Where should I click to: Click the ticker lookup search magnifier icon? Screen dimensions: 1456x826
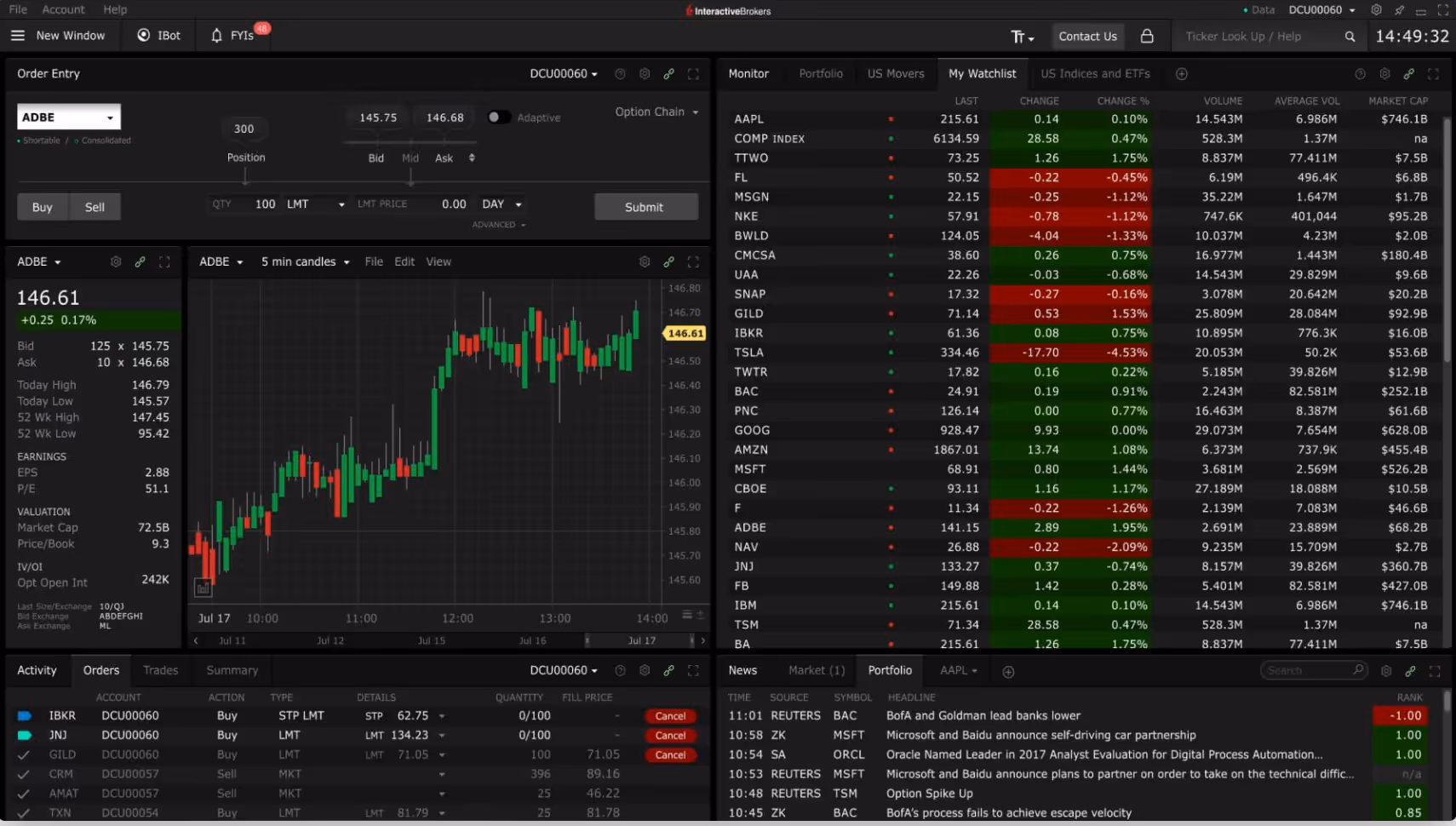[x=1350, y=37]
